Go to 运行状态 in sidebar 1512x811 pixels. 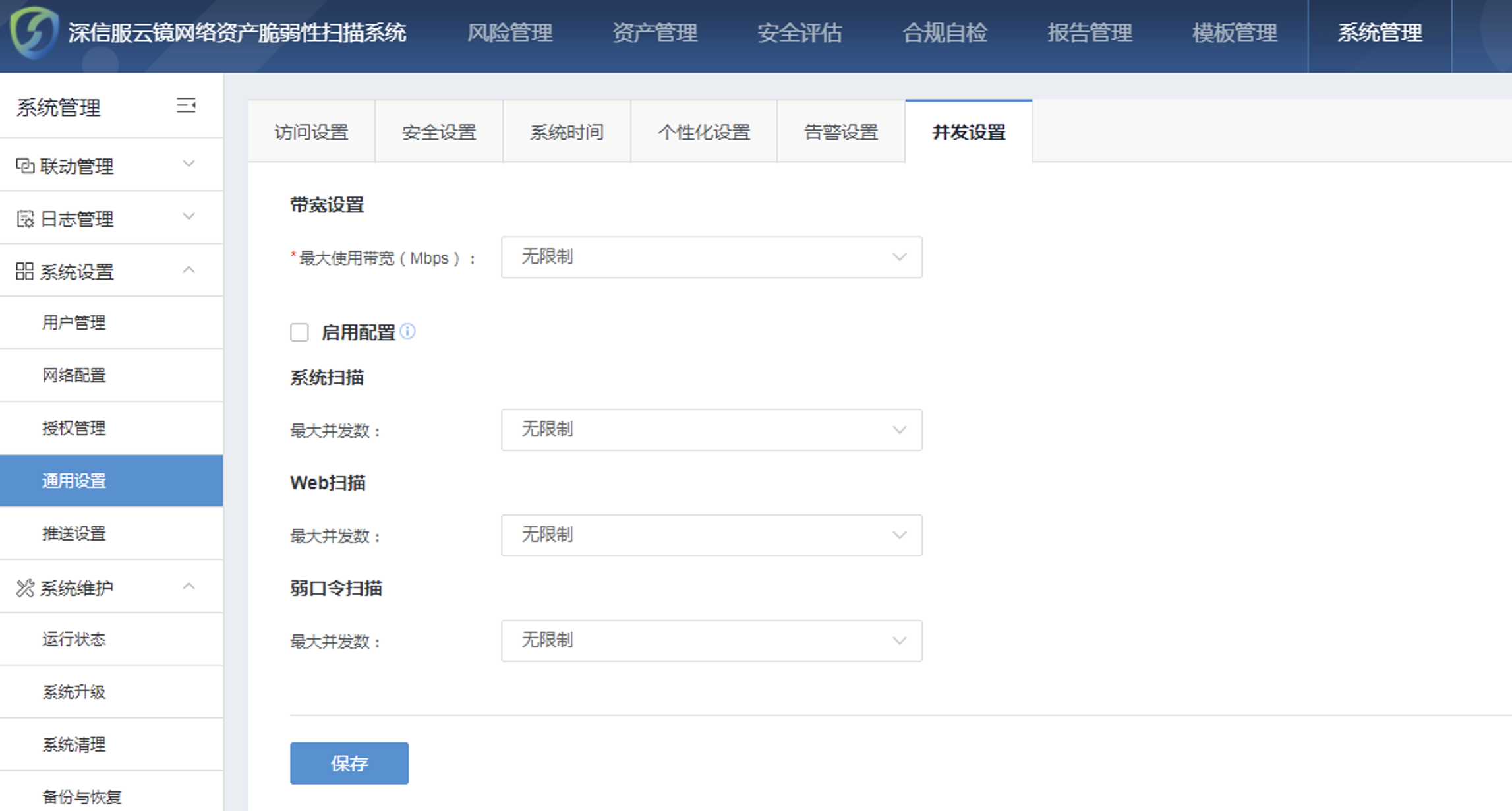tap(111, 639)
